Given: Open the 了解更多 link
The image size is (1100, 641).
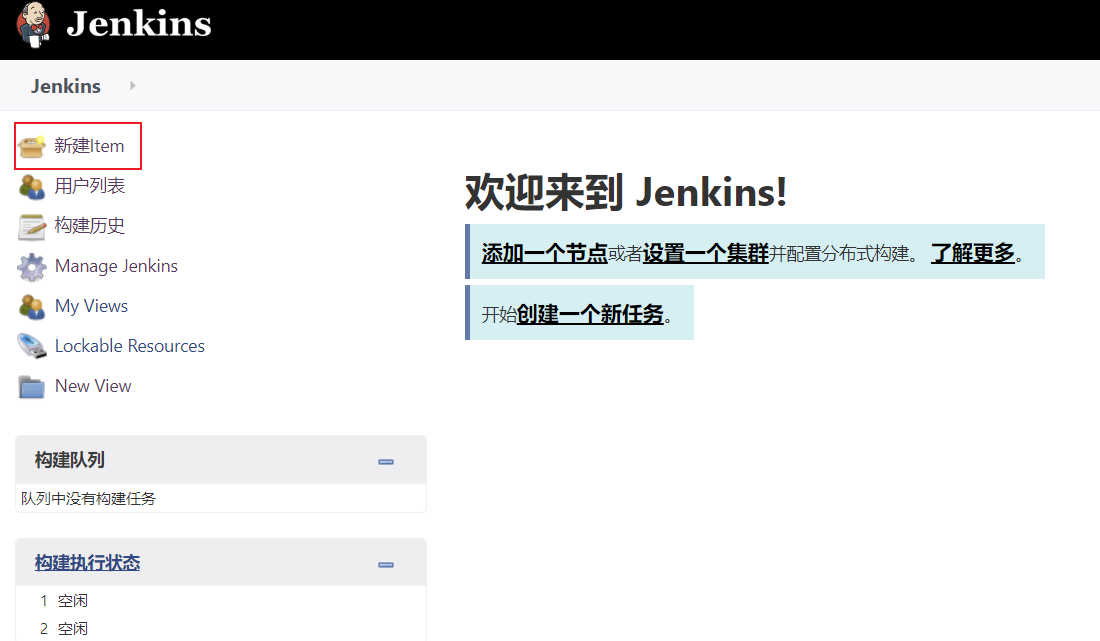Looking at the screenshot, I should click(973, 253).
